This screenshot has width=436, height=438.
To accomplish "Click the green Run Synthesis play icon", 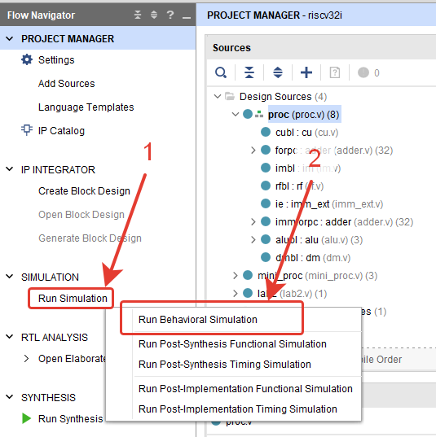I will [26, 418].
